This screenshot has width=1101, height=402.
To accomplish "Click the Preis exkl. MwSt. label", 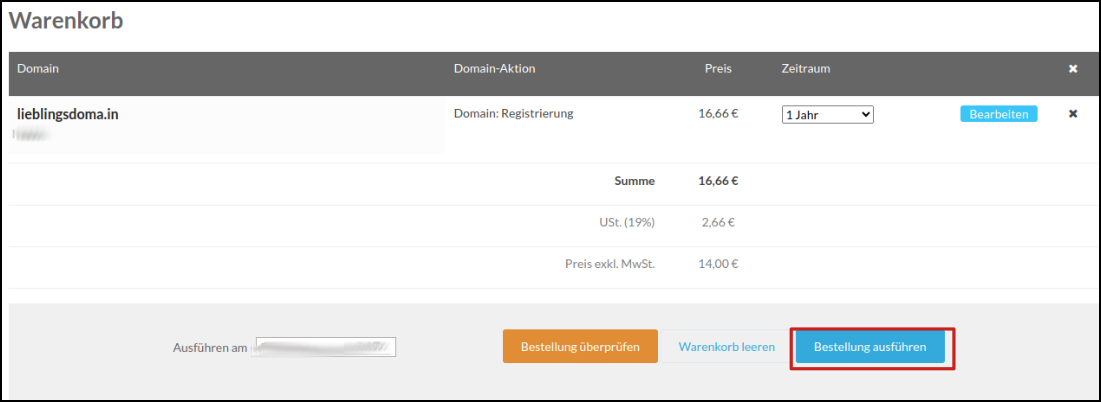I will point(609,265).
